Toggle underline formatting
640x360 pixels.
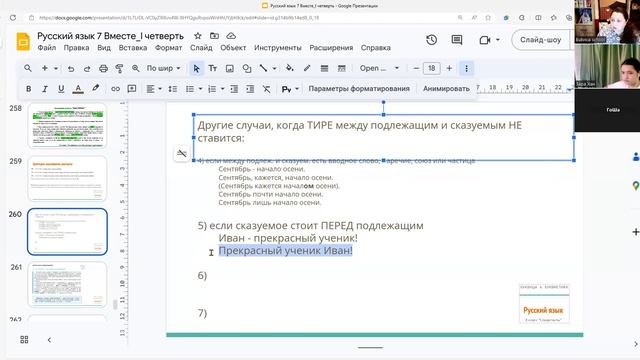pos(61,89)
